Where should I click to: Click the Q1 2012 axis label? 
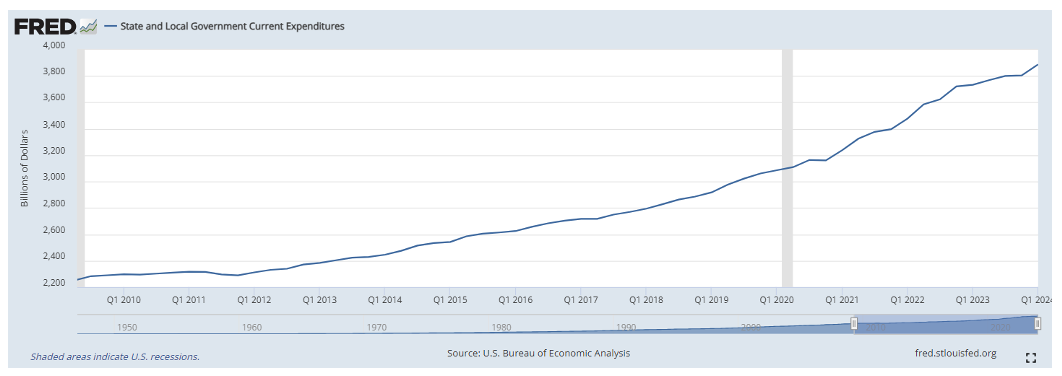click(x=253, y=299)
